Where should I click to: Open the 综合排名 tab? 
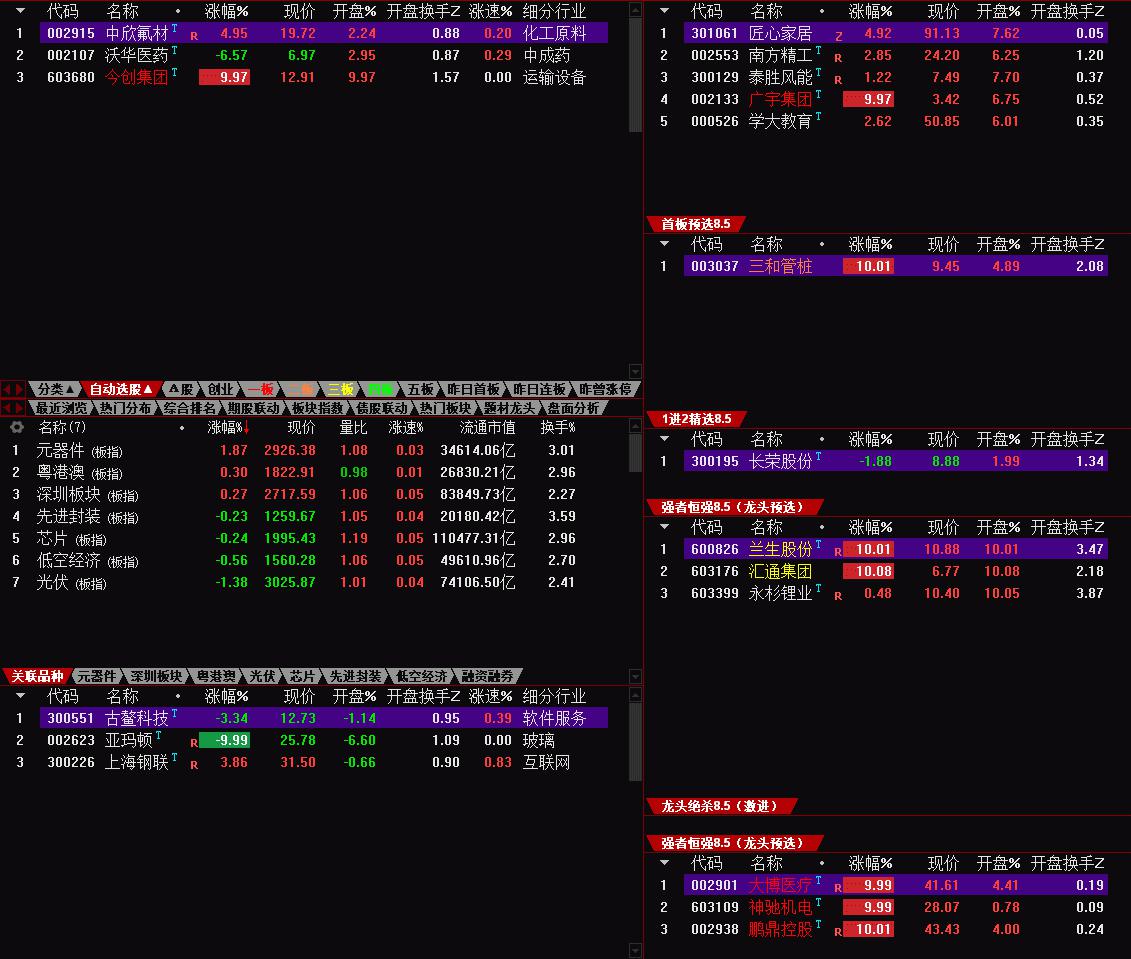coord(190,408)
